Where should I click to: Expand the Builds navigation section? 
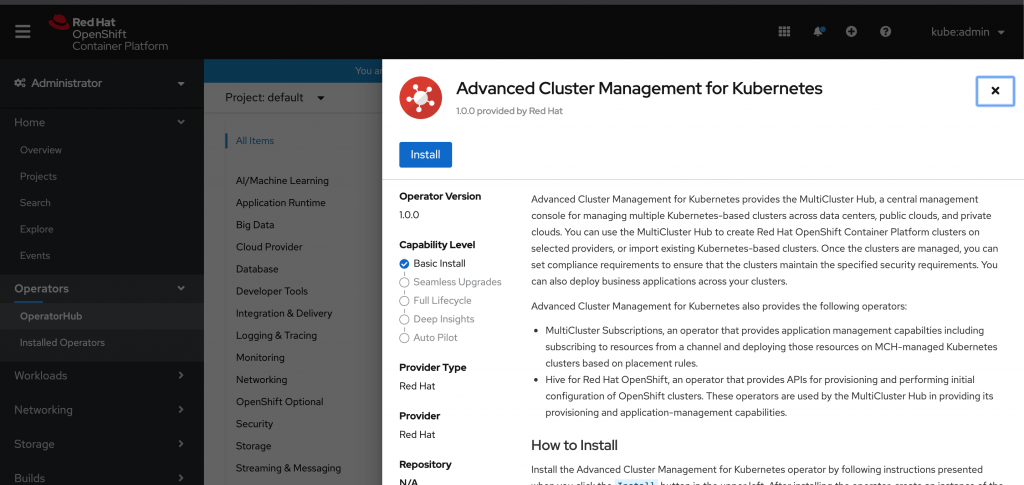tap(100, 478)
